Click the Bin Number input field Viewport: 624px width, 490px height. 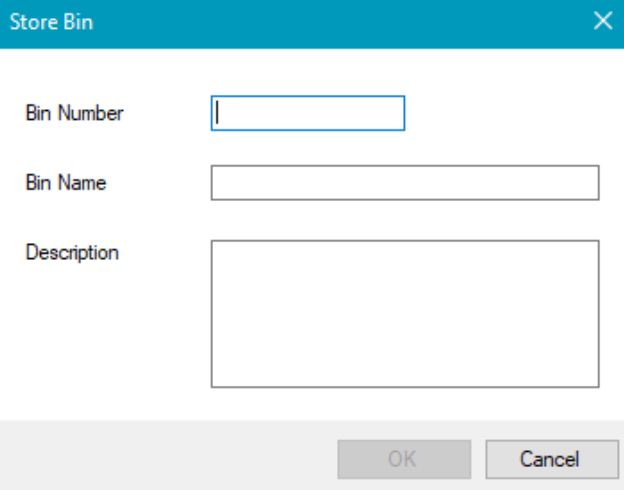click(307, 113)
